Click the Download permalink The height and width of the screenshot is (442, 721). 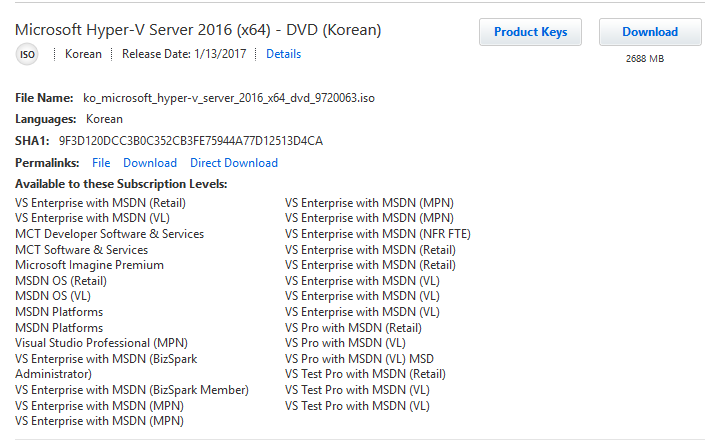[x=150, y=163]
